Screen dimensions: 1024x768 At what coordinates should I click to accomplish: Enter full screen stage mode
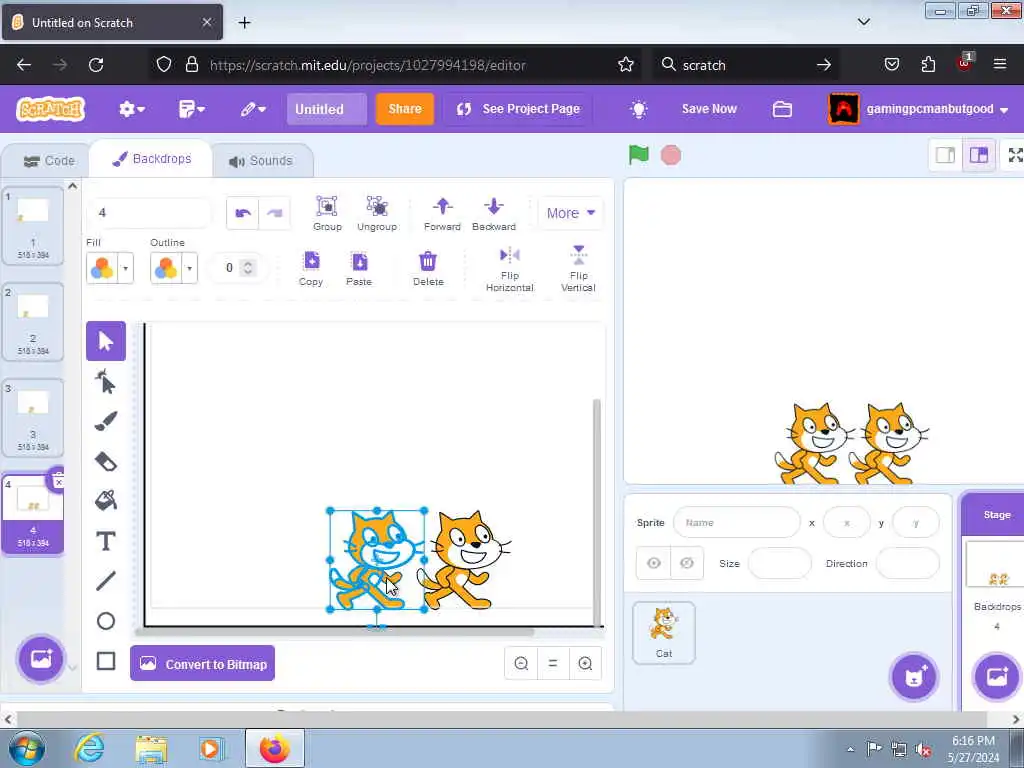(1015, 155)
